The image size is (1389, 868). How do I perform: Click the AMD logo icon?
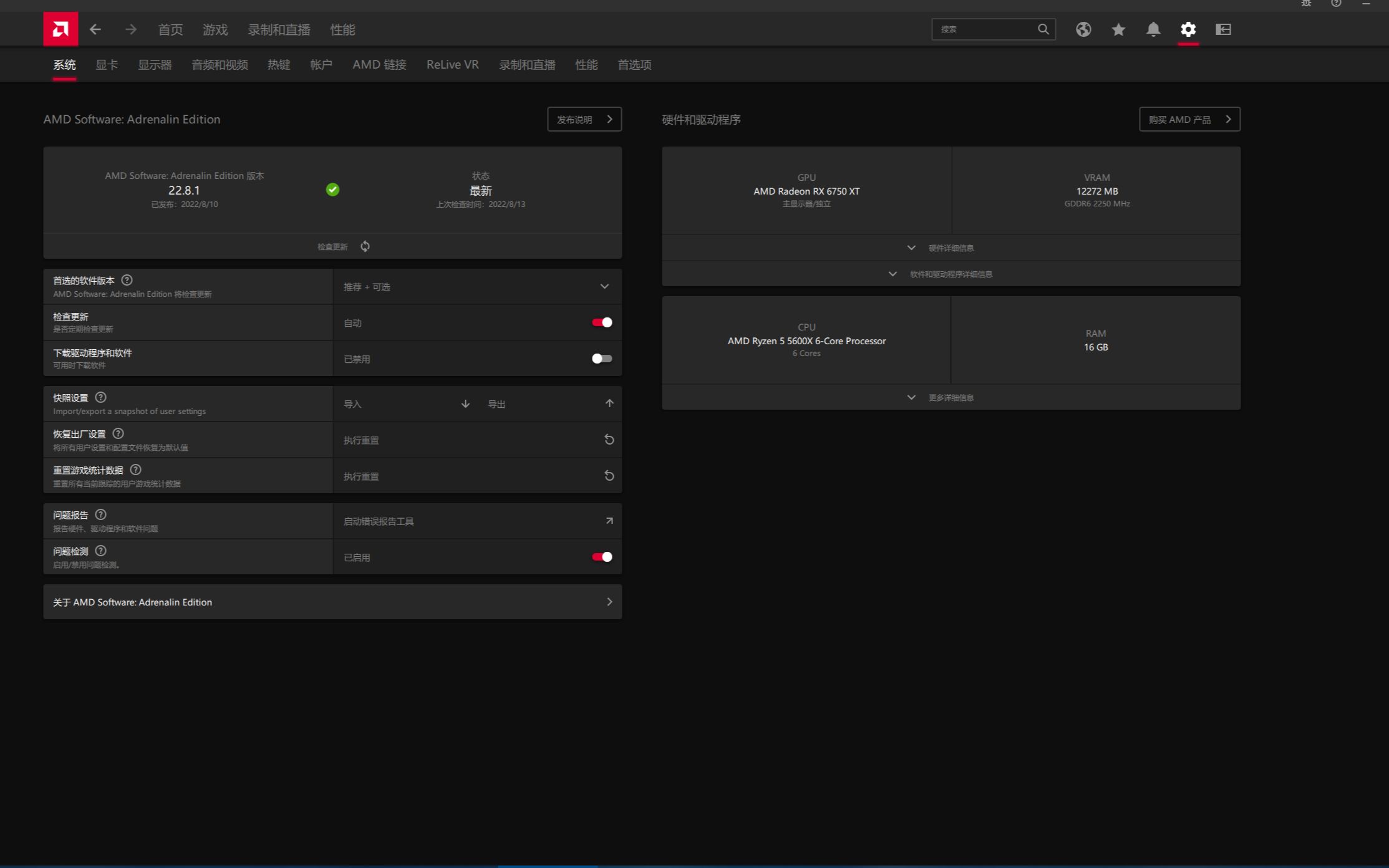tap(60, 29)
